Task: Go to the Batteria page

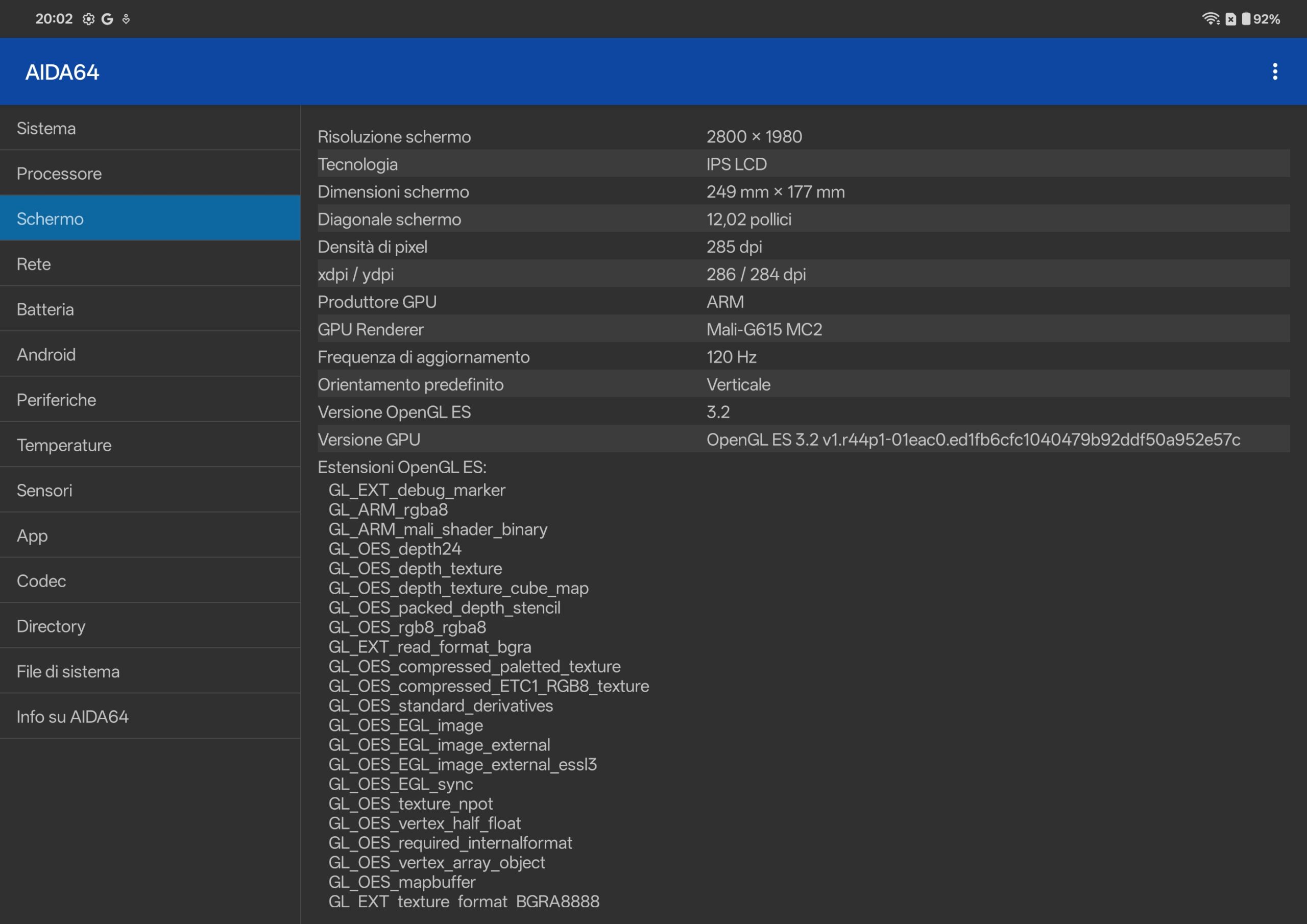Action: [150, 309]
